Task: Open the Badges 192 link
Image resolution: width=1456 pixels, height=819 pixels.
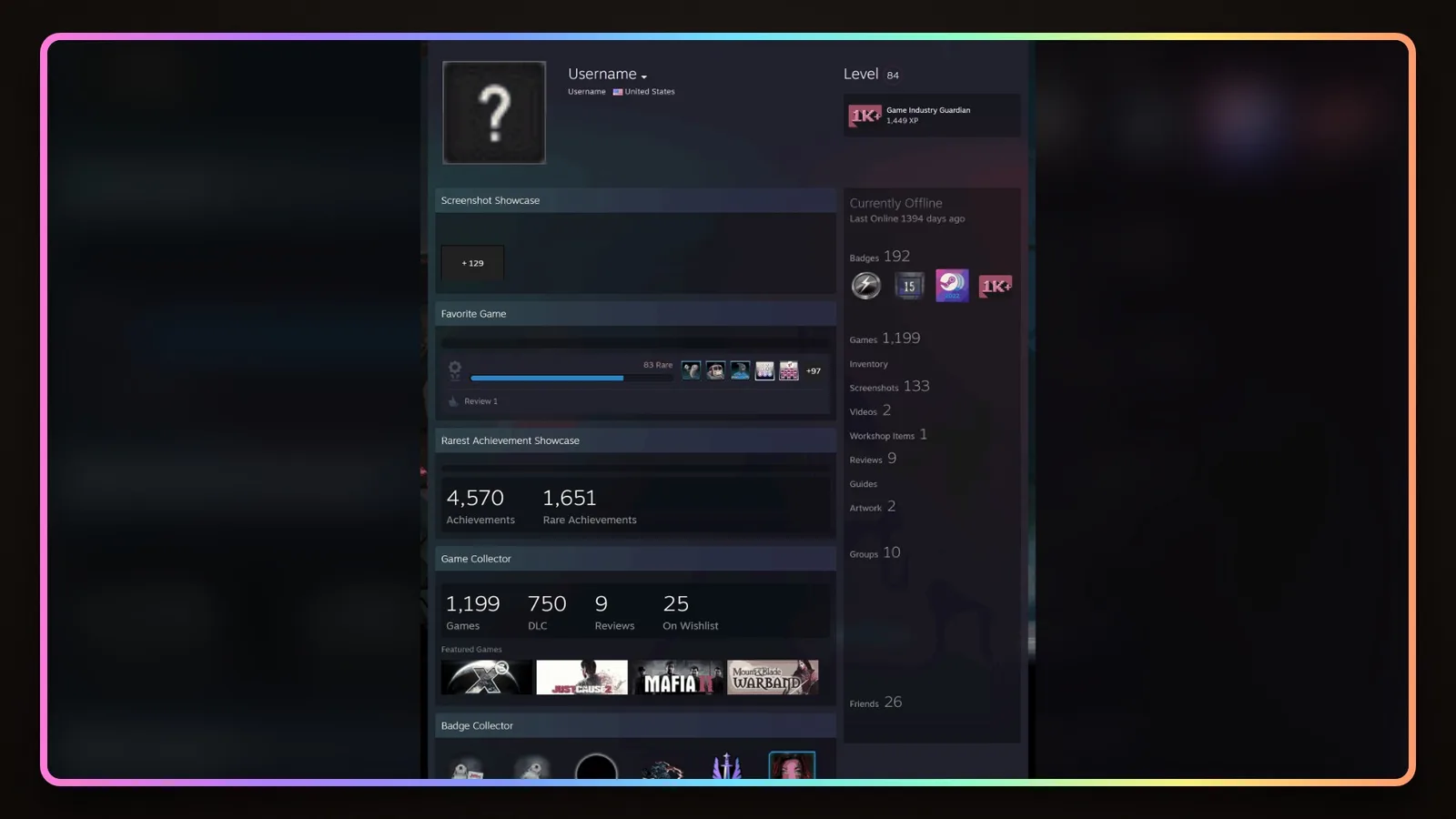Action: pos(880,257)
